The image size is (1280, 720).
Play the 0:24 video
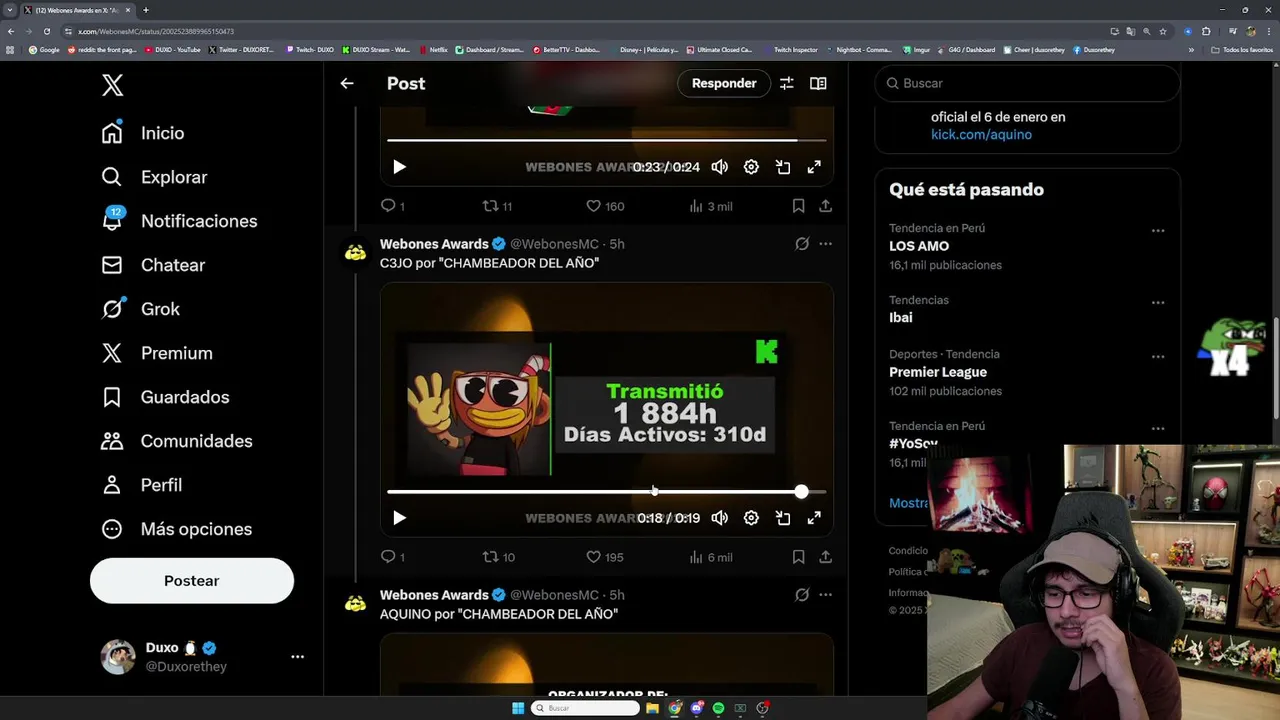point(399,167)
